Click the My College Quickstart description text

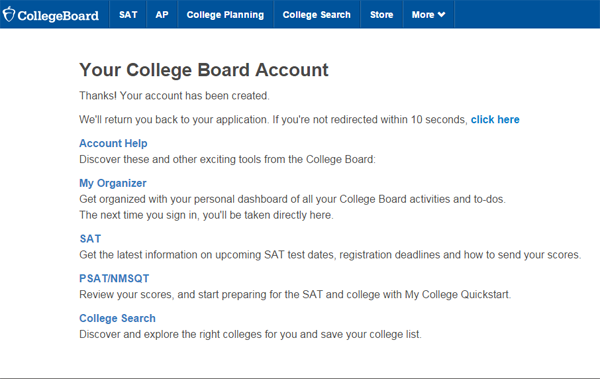tap(295, 295)
